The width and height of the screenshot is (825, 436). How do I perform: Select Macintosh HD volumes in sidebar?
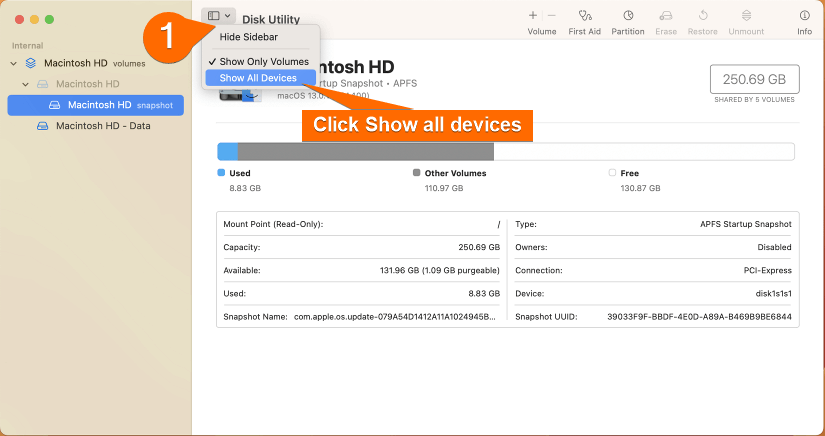point(95,63)
